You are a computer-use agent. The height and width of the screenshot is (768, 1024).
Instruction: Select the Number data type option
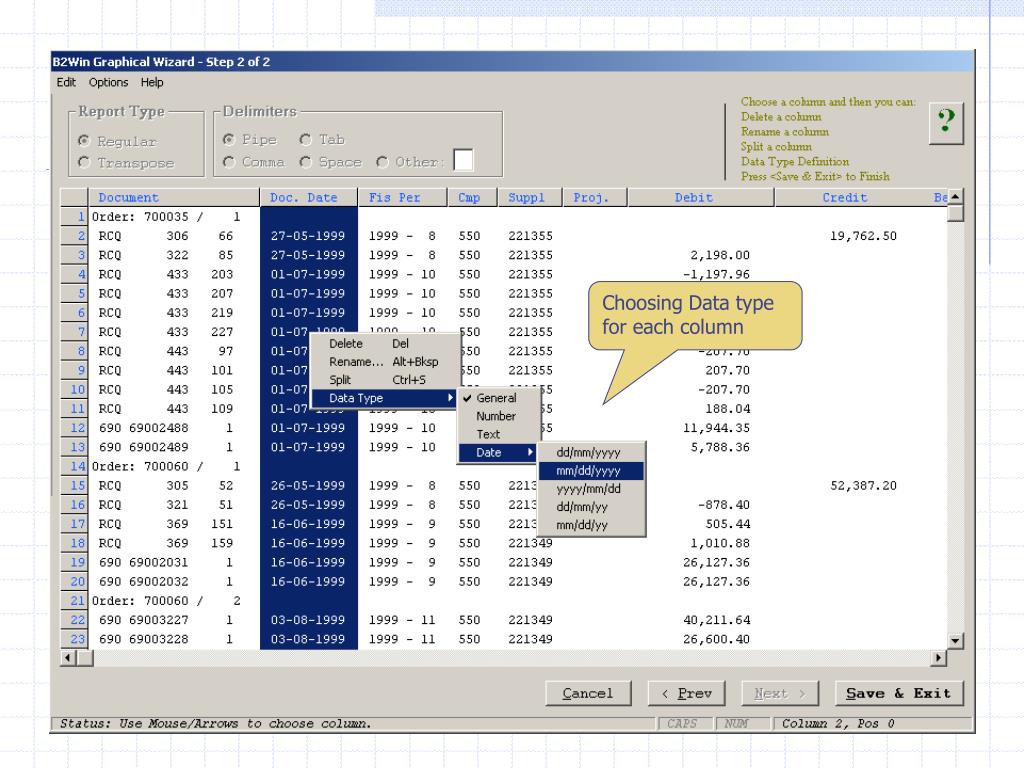coord(498,416)
